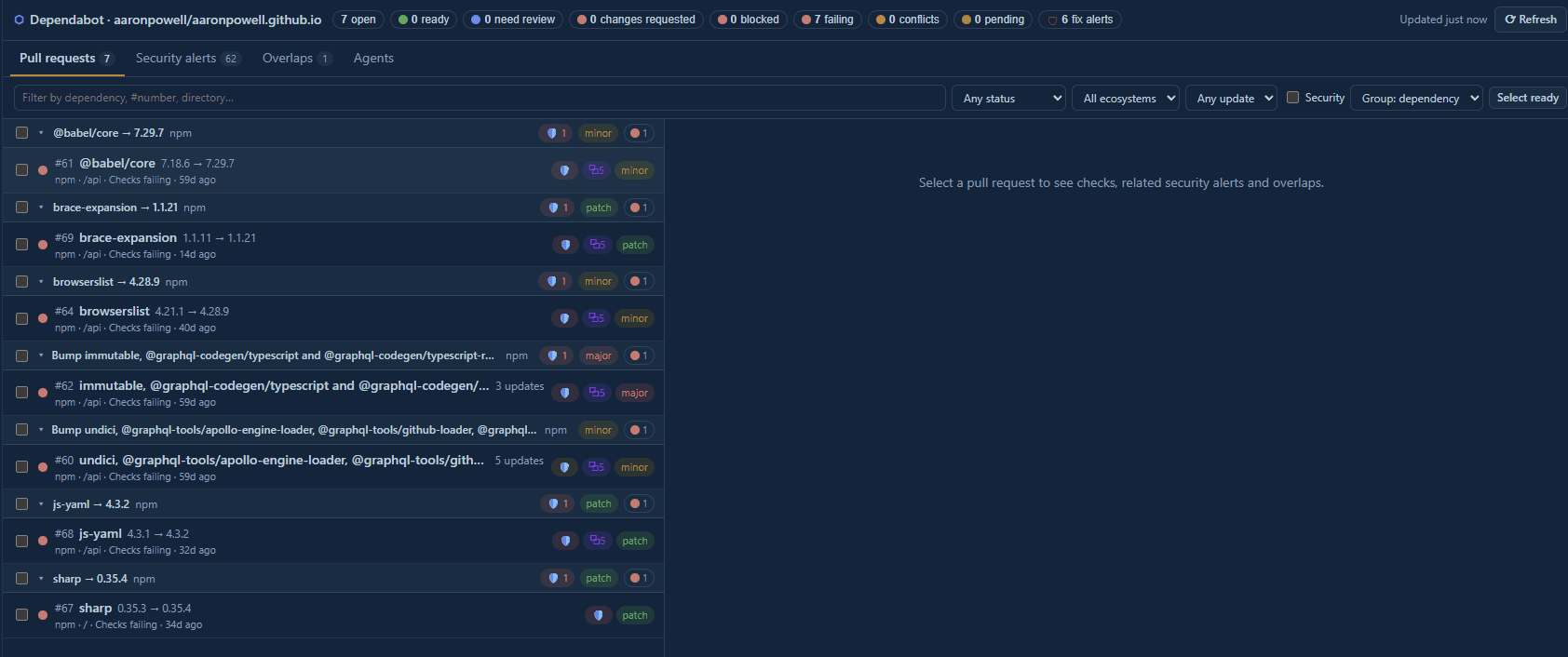This screenshot has width=1568, height=657.
Task: Select checkbox for PR #64 browserslist
Action: (x=21, y=318)
